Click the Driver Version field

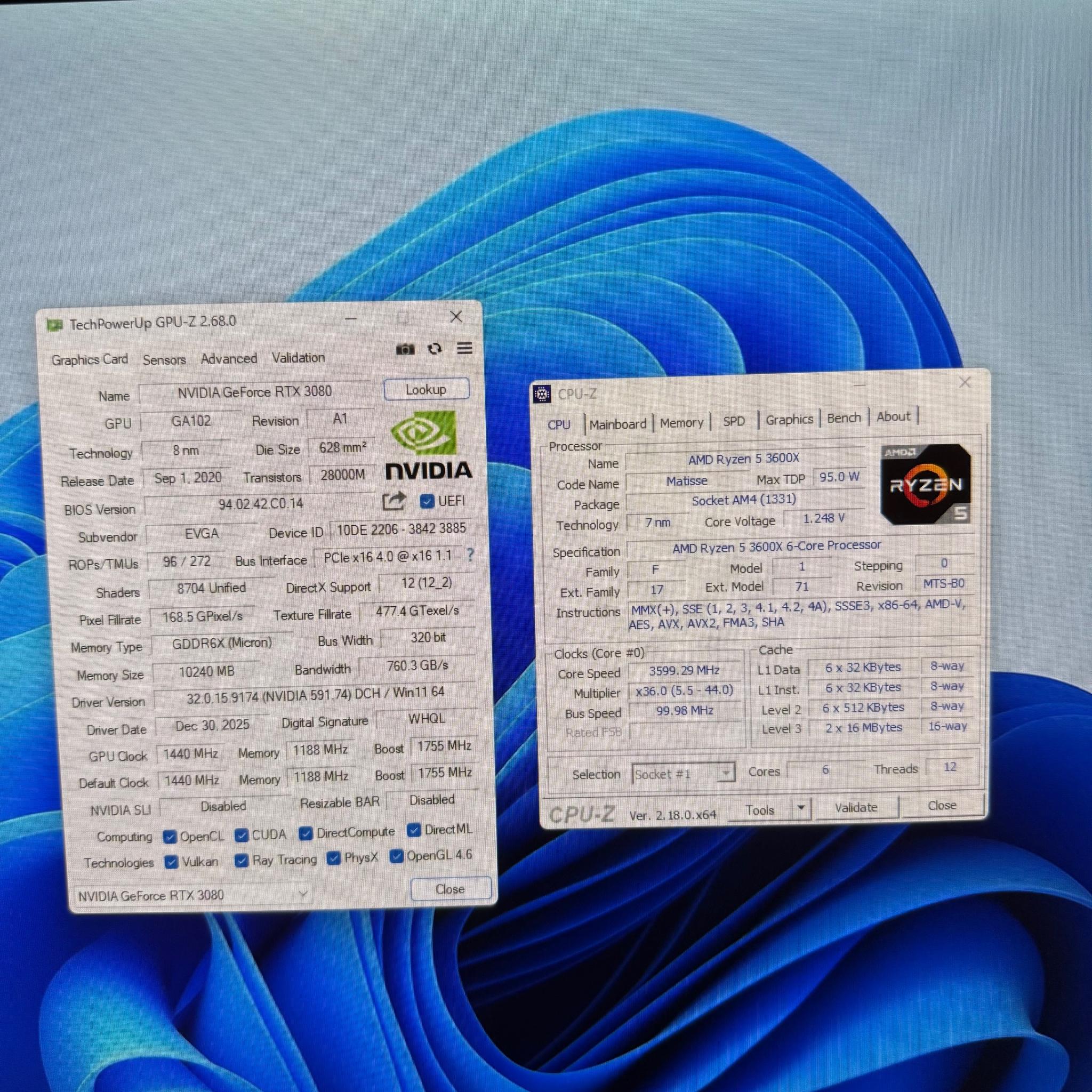316,695
